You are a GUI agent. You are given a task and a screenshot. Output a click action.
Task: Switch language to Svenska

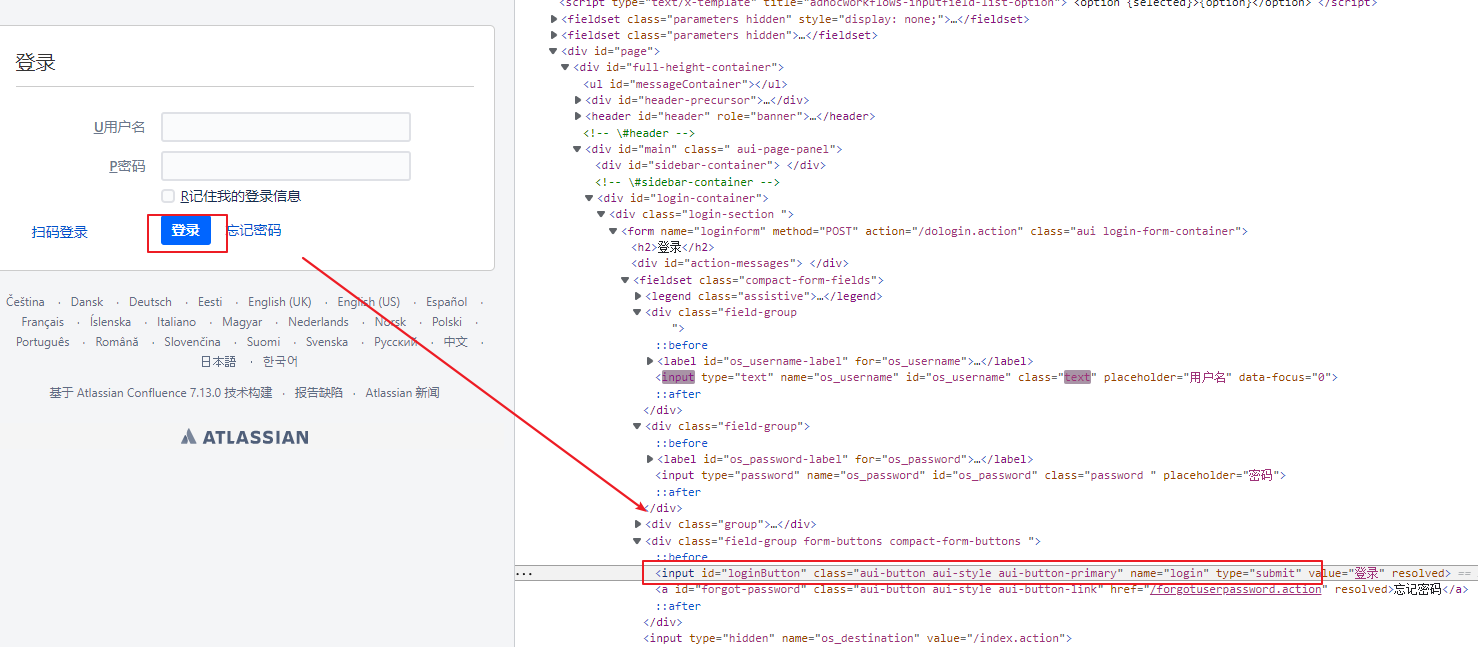pyautogui.click(x=327, y=342)
